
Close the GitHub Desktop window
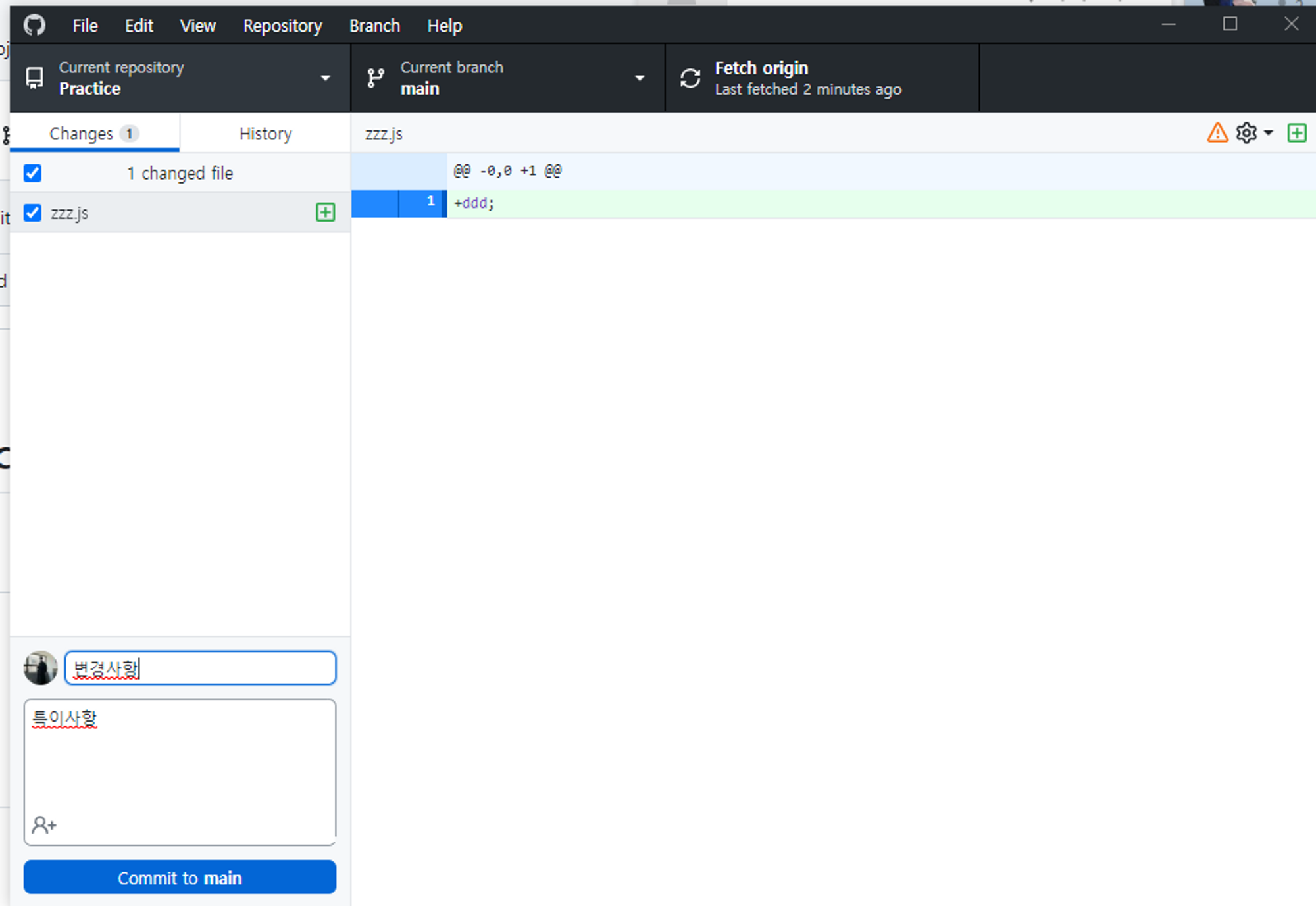tap(1291, 24)
